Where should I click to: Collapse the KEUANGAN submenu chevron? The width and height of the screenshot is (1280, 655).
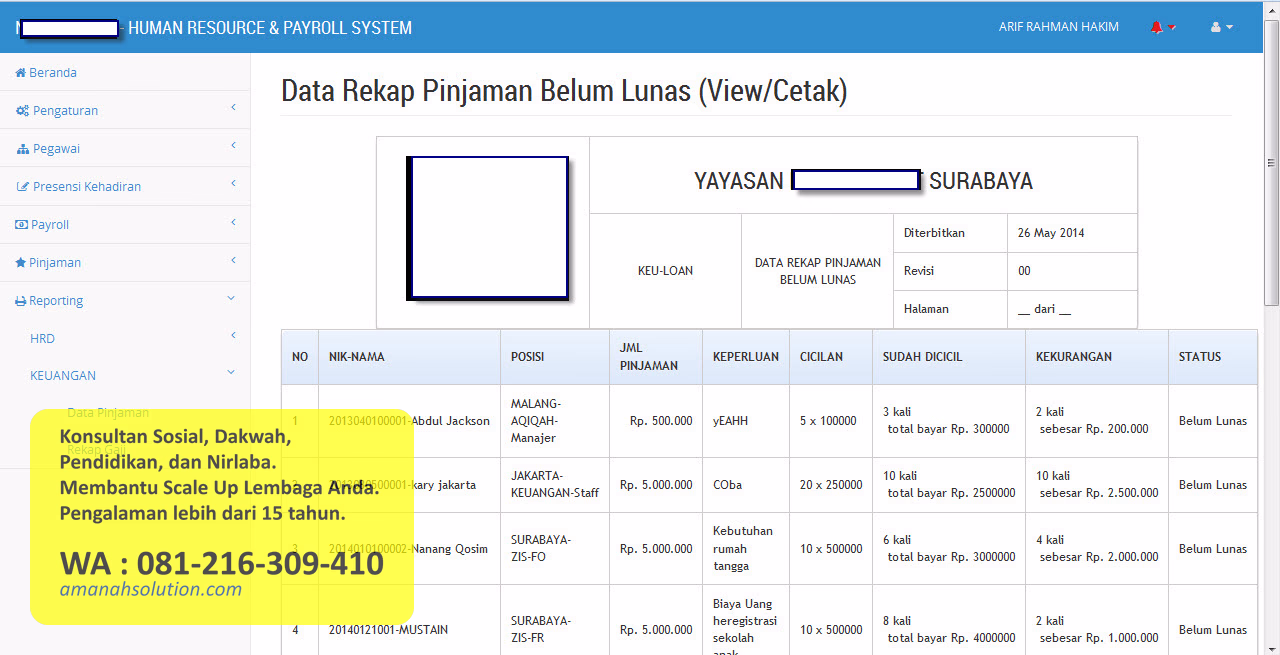click(231, 373)
